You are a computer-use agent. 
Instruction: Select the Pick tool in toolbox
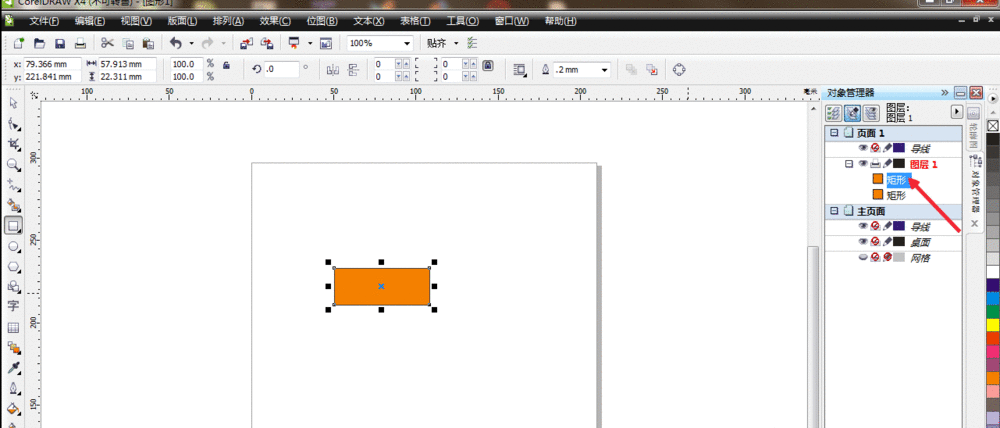pos(14,104)
